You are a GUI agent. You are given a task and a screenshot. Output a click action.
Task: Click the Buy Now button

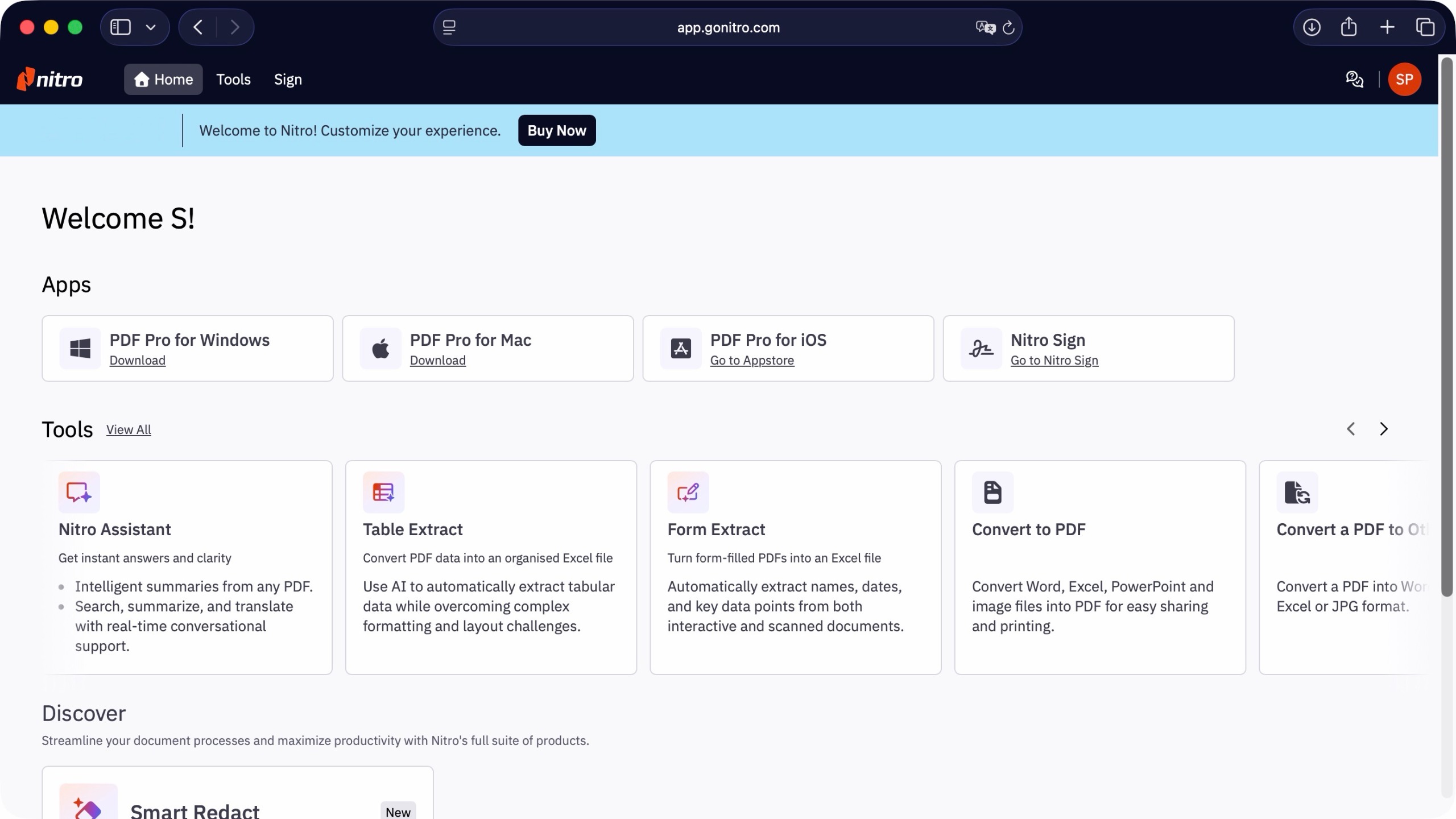[x=557, y=130]
